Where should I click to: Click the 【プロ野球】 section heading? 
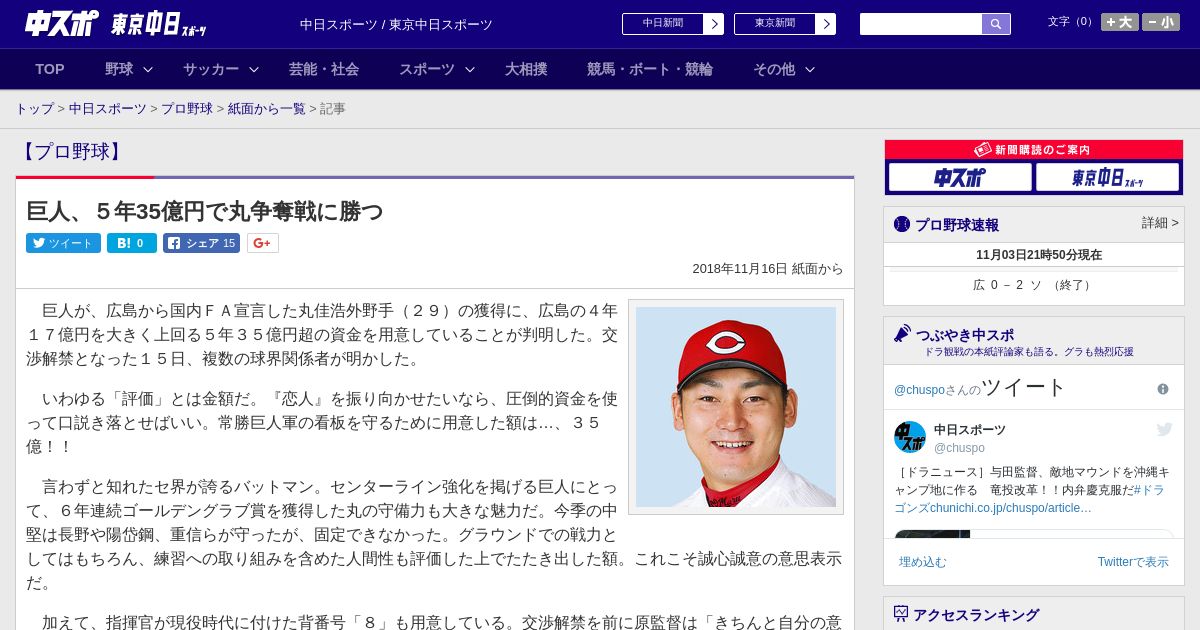click(70, 152)
